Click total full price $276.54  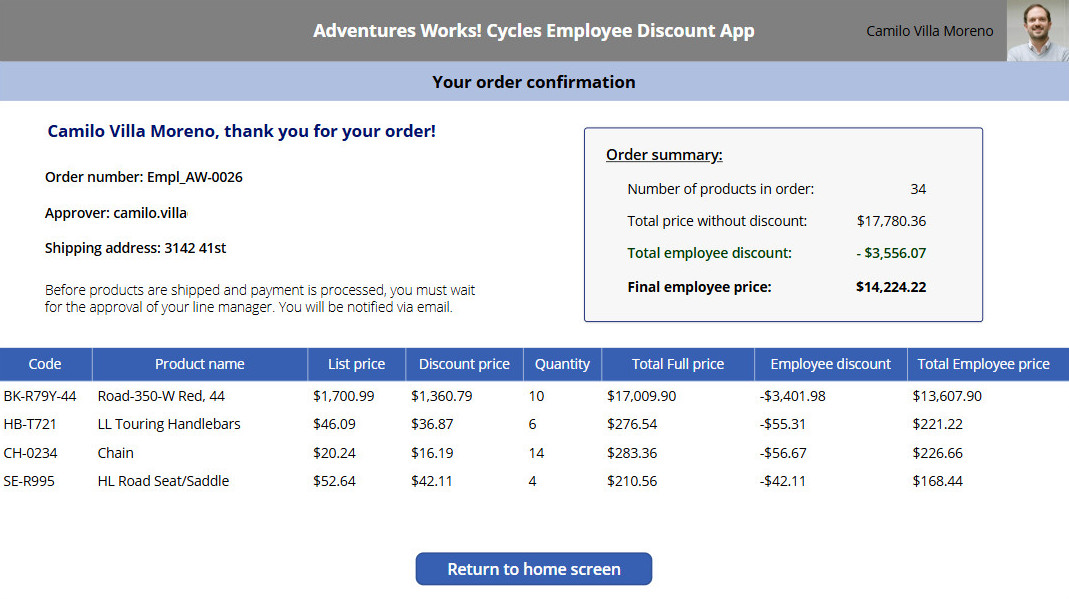click(632, 425)
